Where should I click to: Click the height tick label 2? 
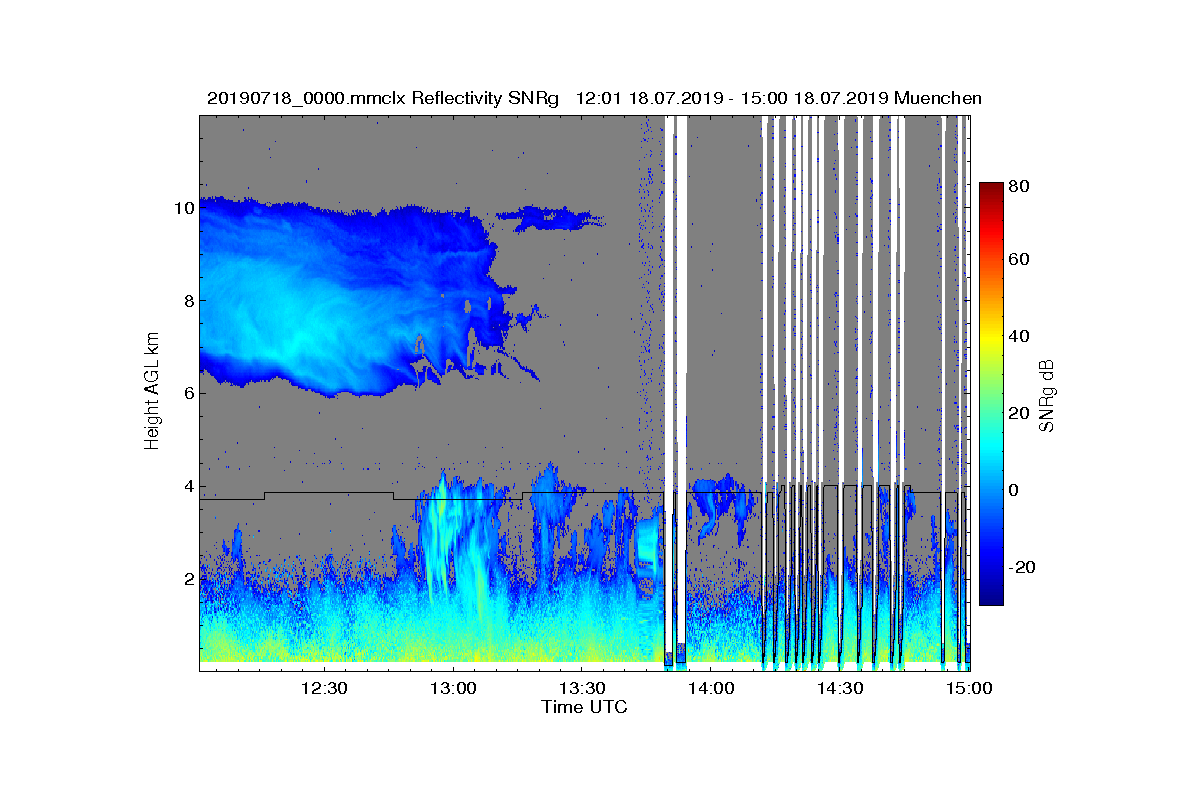tap(187, 578)
